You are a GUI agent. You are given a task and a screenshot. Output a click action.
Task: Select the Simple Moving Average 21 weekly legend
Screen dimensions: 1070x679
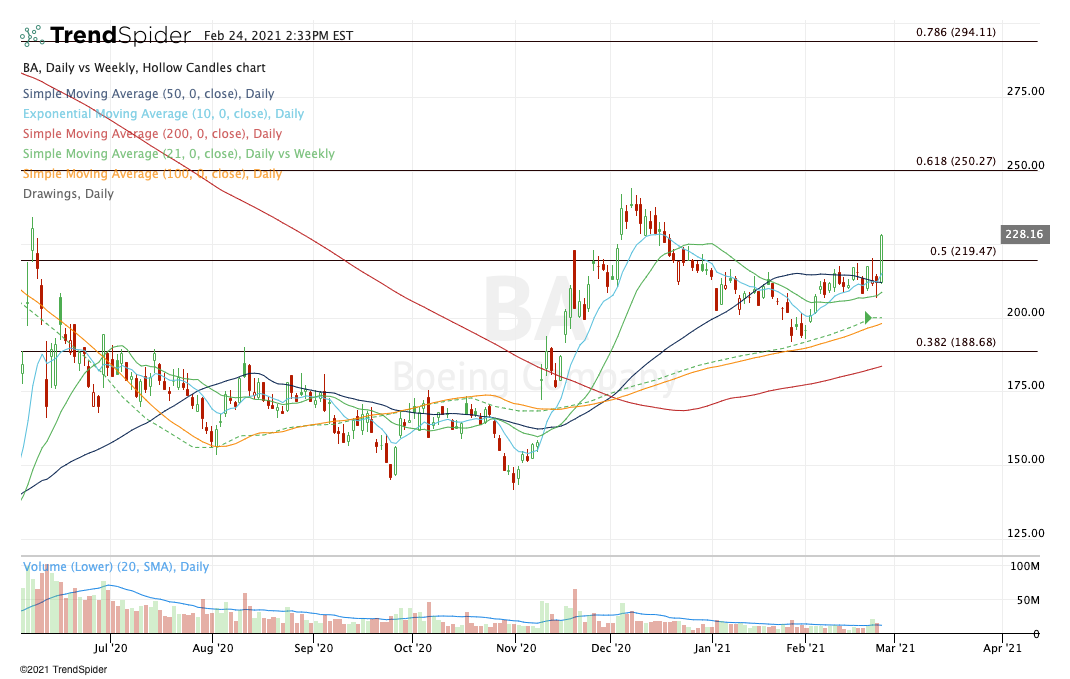click(179, 154)
